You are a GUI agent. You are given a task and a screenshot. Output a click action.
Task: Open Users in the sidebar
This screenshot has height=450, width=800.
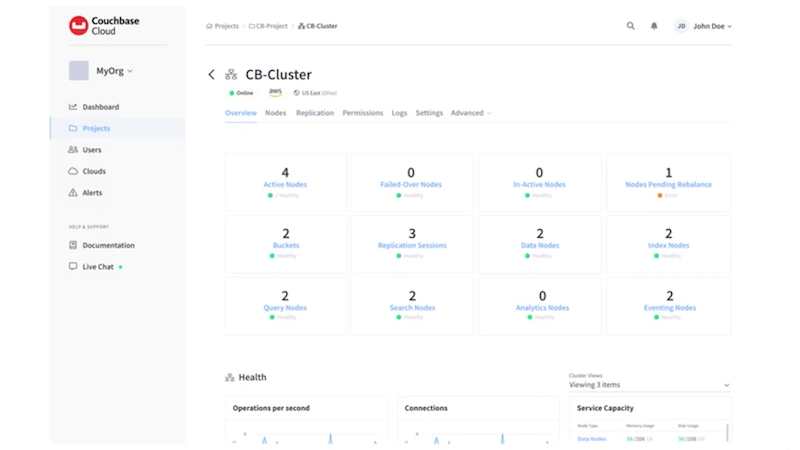(92, 149)
